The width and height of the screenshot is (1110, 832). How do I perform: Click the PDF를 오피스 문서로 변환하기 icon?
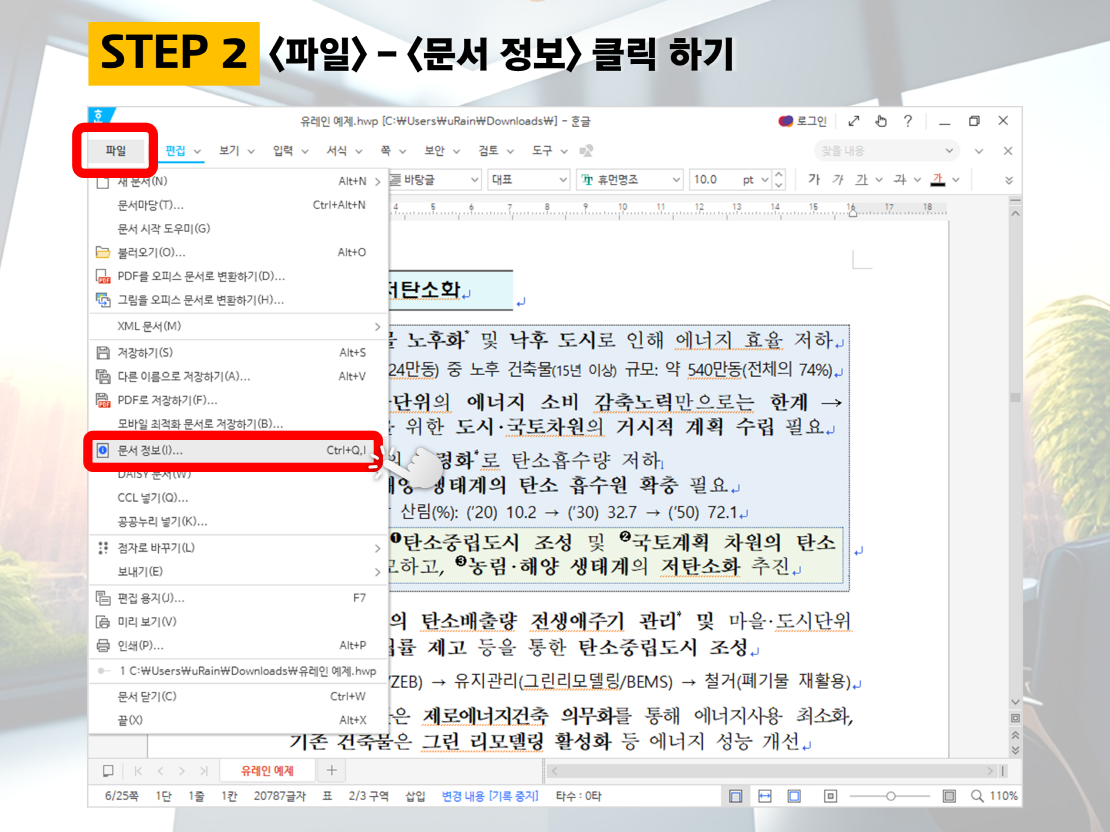click(x=103, y=276)
